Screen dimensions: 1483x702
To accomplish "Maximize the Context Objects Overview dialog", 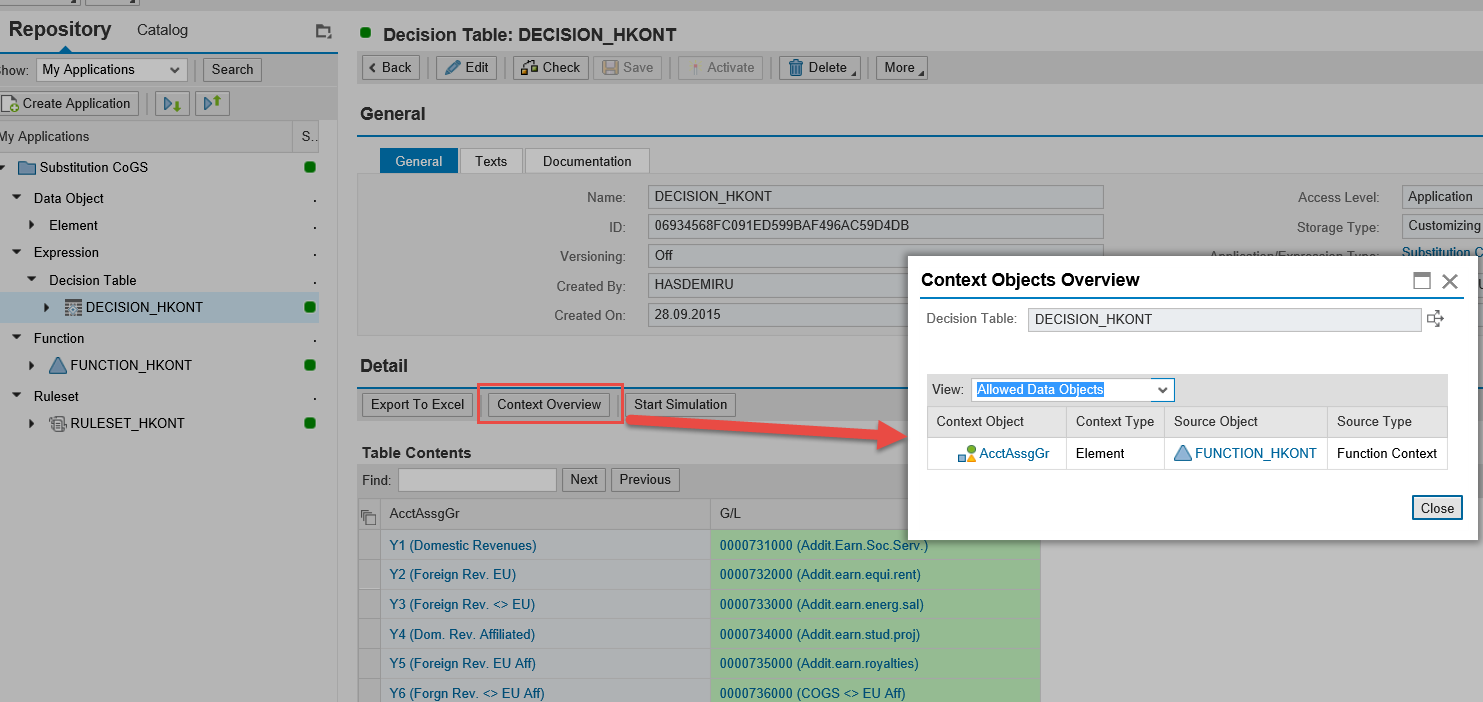I will coord(1422,281).
